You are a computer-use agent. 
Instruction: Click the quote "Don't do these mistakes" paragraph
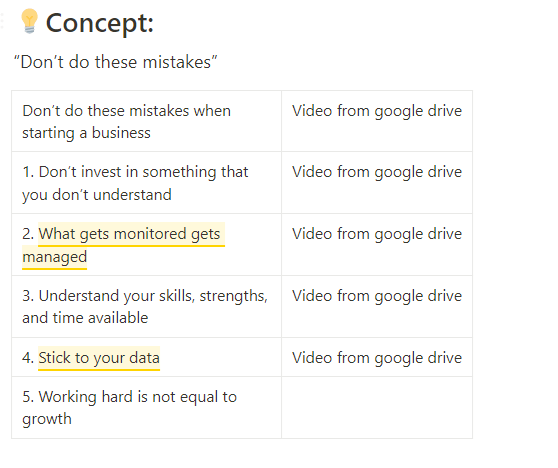115,62
